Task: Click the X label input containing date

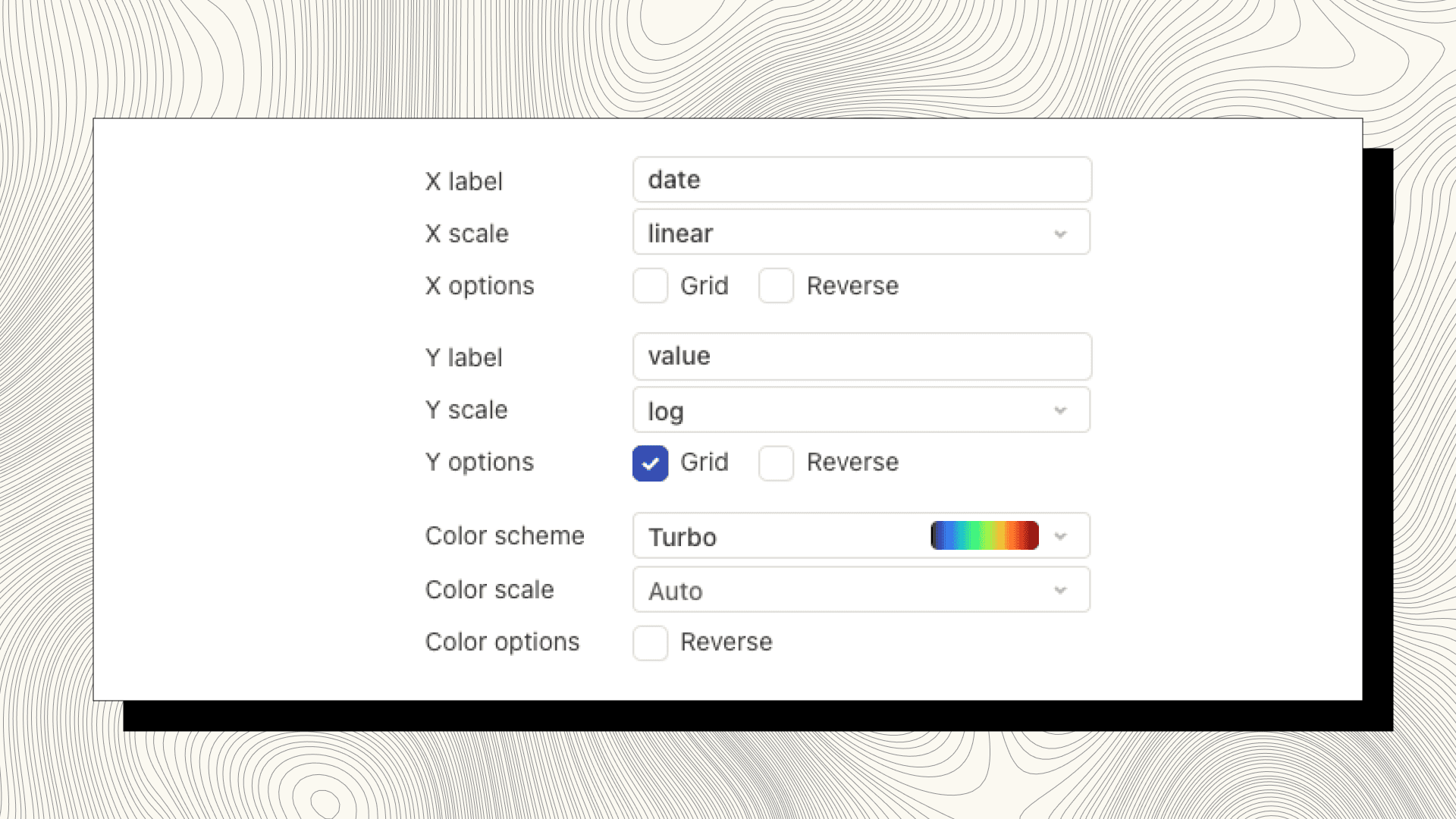Action: pyautogui.click(x=861, y=180)
